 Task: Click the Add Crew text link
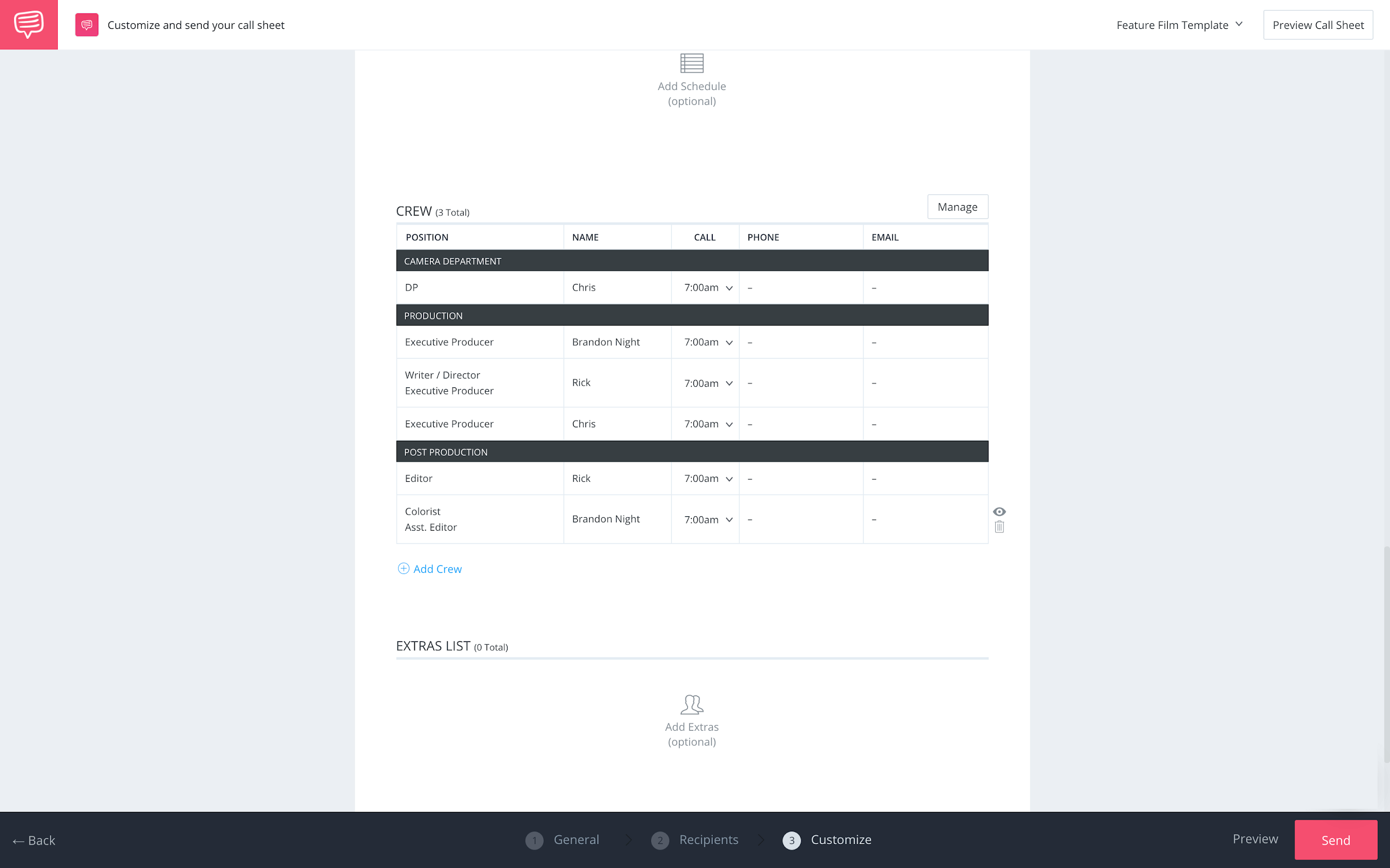click(x=437, y=568)
